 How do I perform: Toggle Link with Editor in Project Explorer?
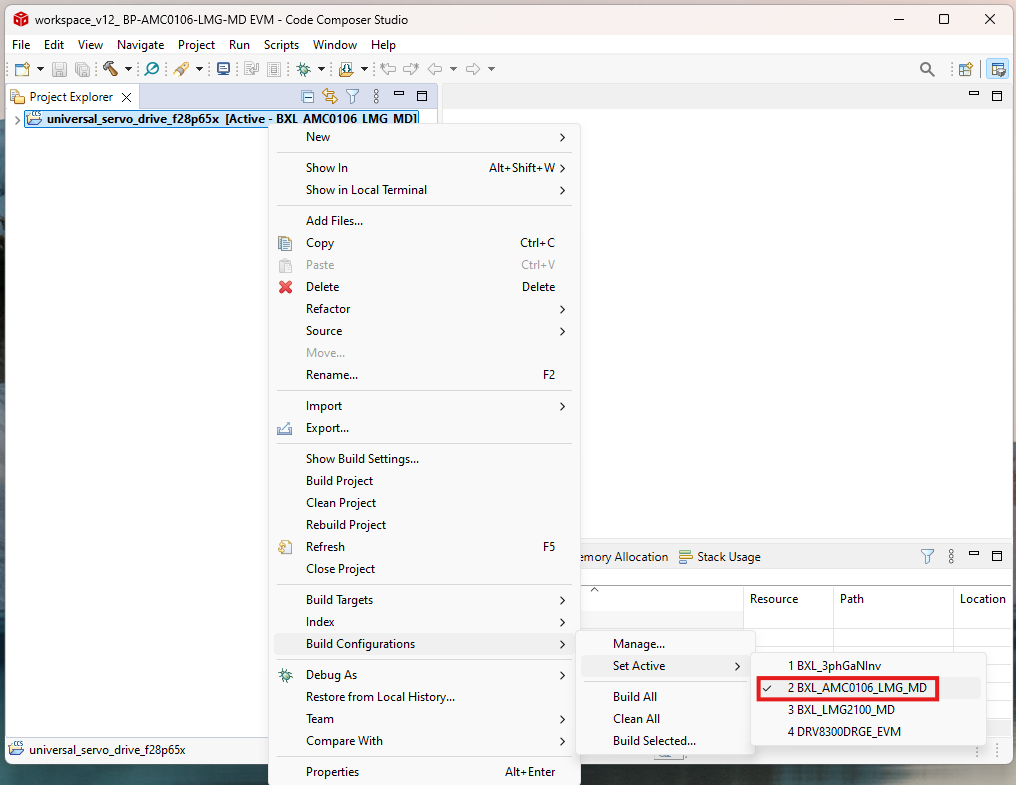point(329,97)
